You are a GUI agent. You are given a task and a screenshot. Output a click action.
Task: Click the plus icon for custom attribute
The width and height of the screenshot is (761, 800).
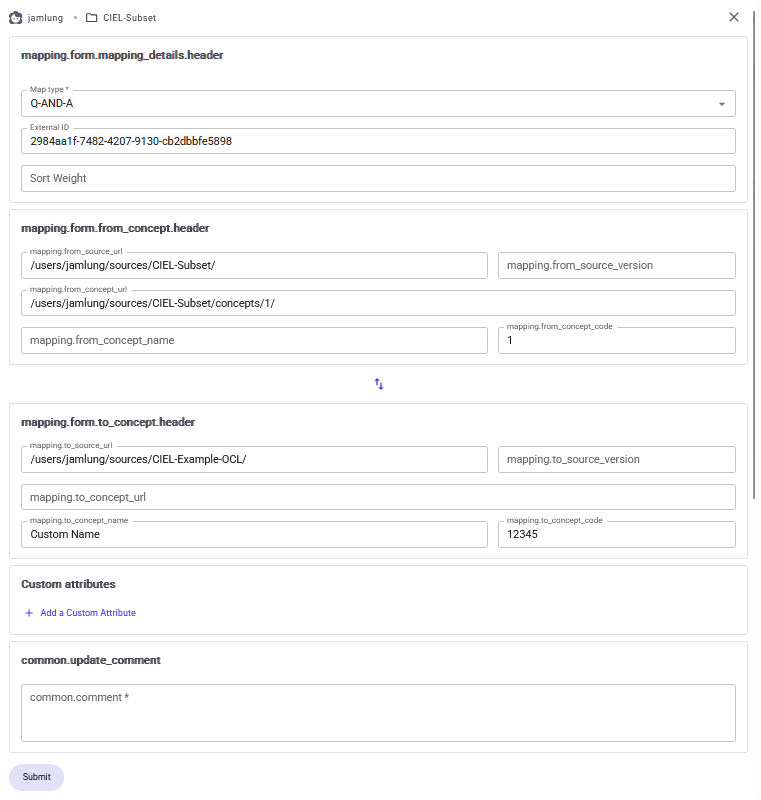[29, 613]
